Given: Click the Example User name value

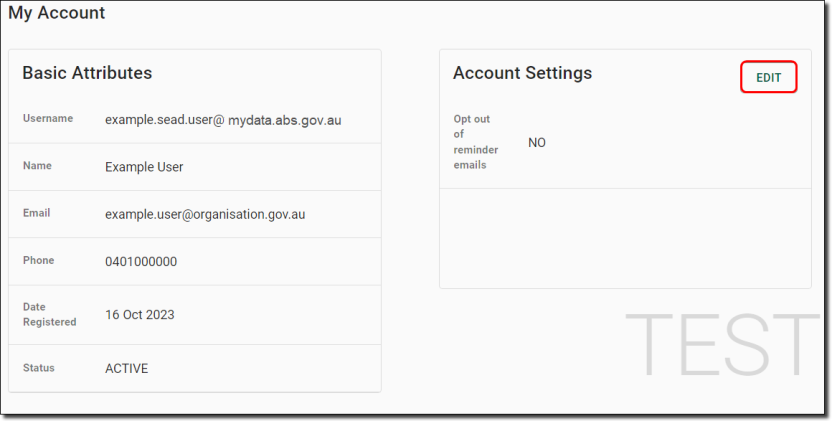Looking at the screenshot, I should (x=144, y=167).
